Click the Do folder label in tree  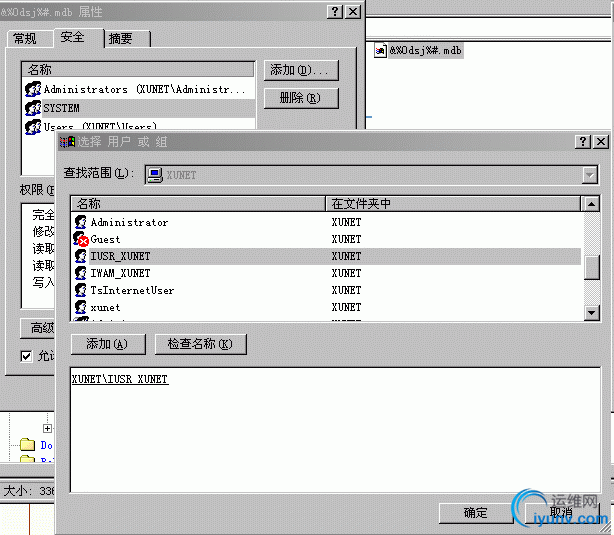[x=47, y=445]
